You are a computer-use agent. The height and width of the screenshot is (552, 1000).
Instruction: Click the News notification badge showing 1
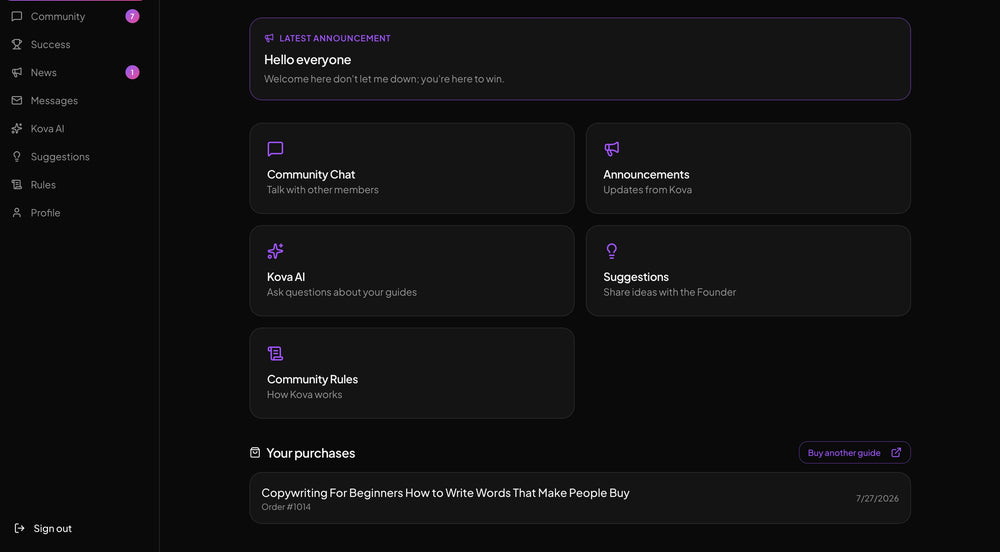pos(132,73)
